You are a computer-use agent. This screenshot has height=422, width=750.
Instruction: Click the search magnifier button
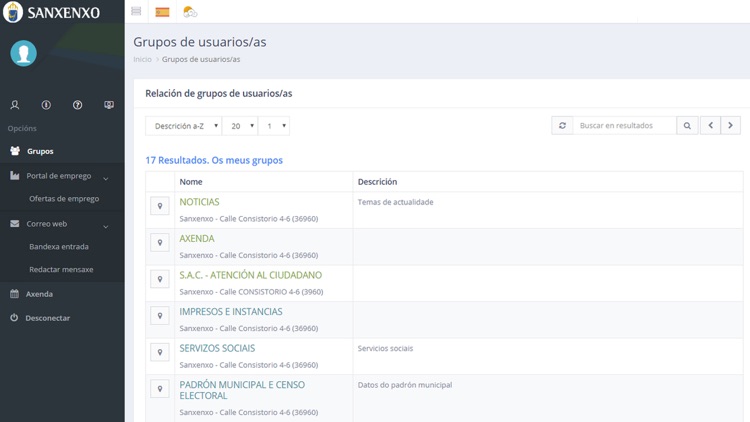point(687,125)
